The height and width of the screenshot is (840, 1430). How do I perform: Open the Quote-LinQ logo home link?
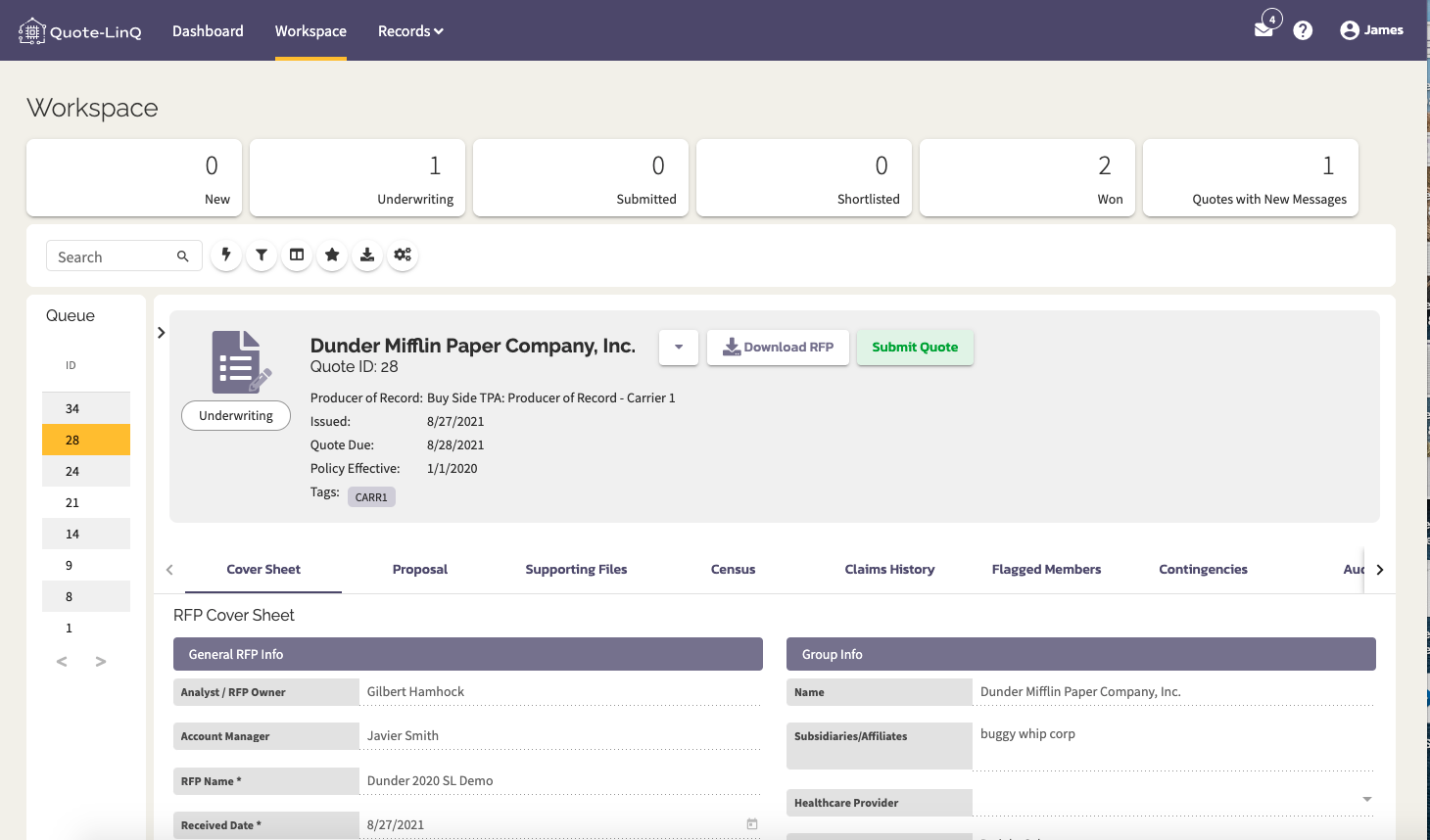[80, 31]
